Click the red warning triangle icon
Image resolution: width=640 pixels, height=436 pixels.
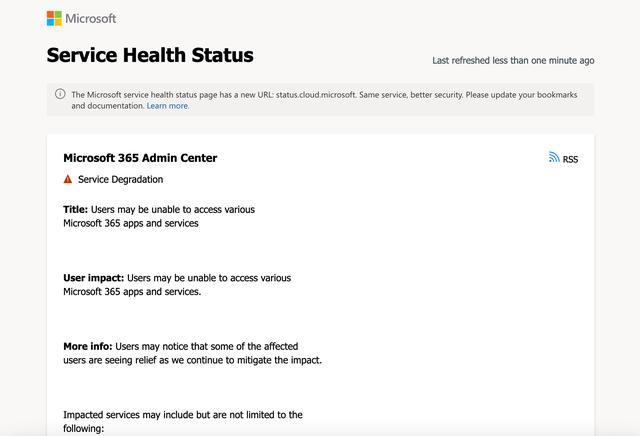tap(68, 180)
